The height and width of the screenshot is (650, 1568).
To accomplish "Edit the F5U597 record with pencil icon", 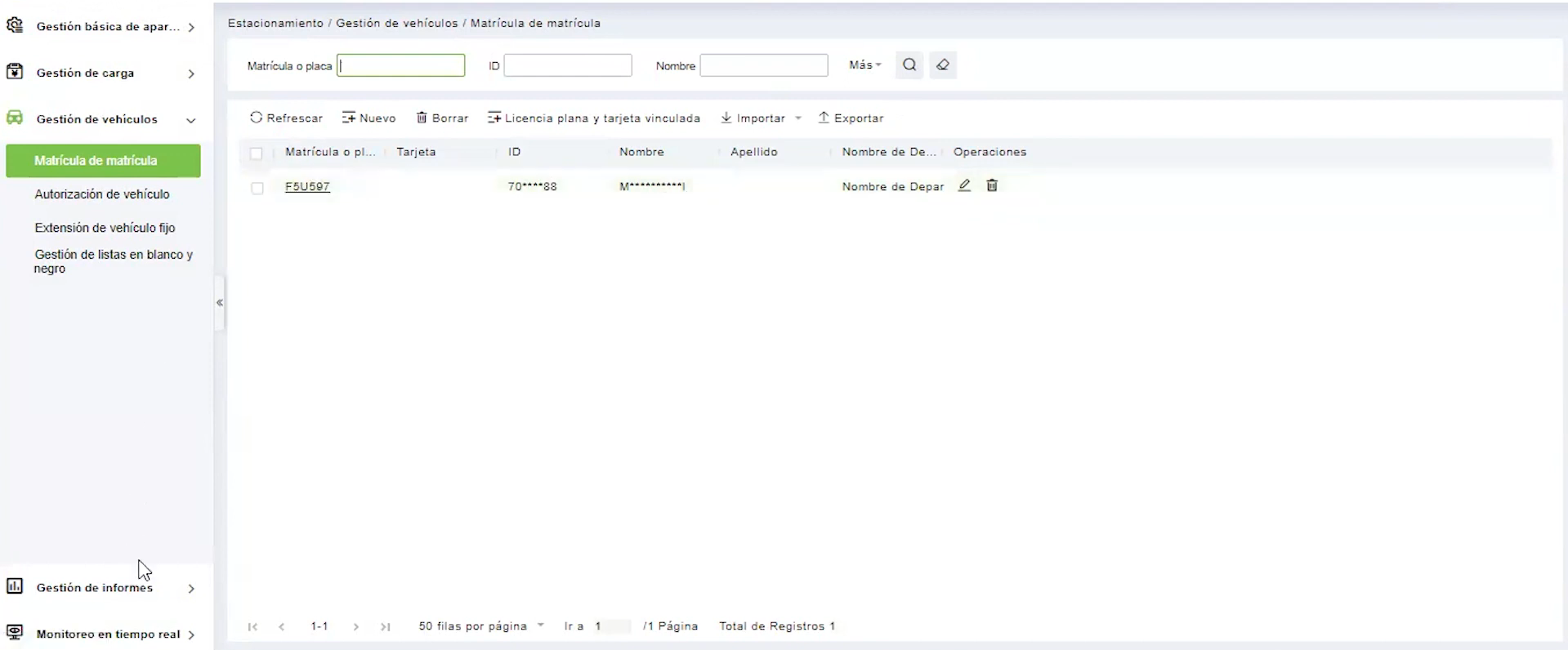I will 964,185.
